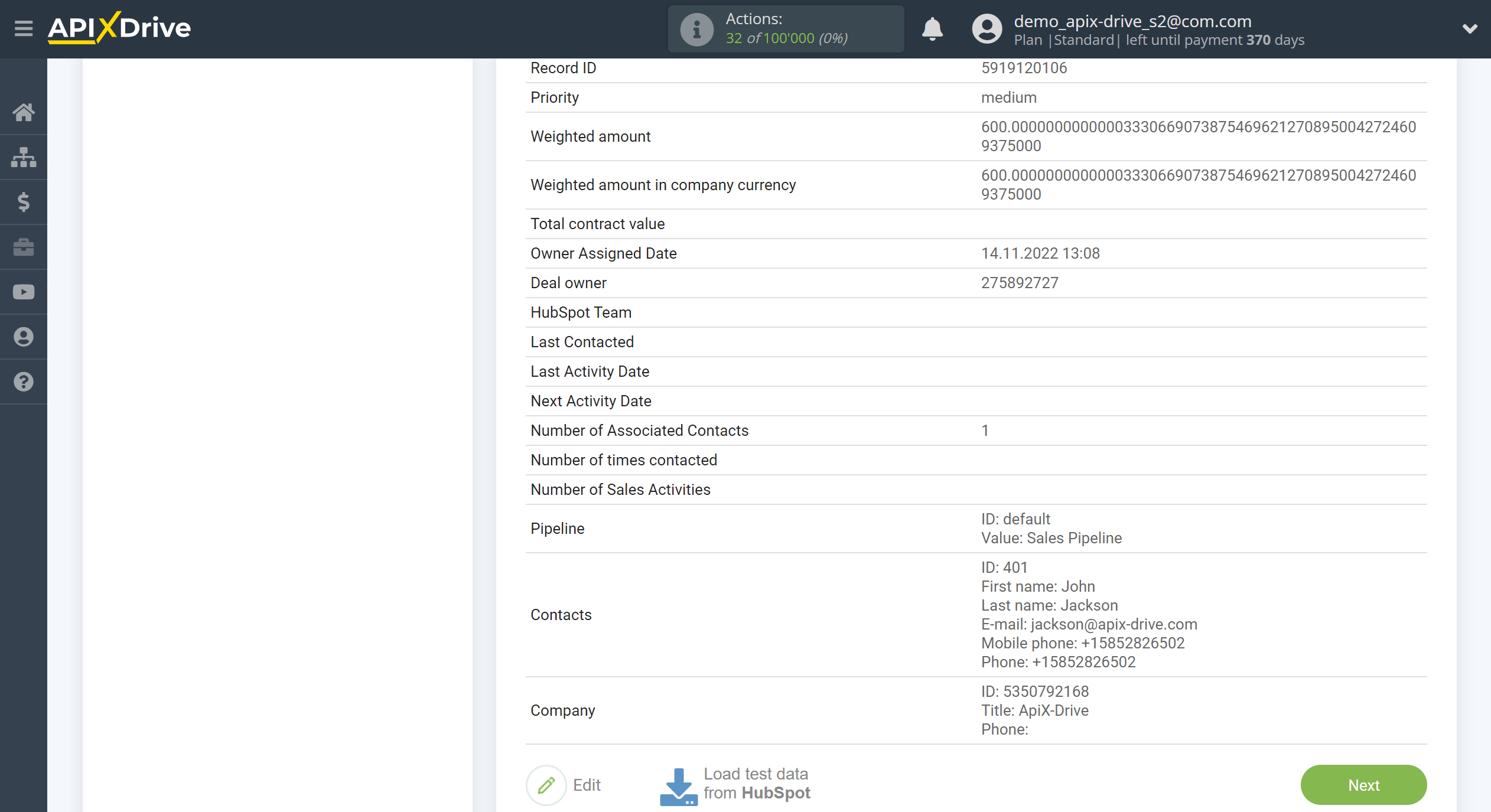Viewport: 1491px width, 812px height.
Task: Open the video/YouTube icon in sidebar
Action: click(x=24, y=292)
